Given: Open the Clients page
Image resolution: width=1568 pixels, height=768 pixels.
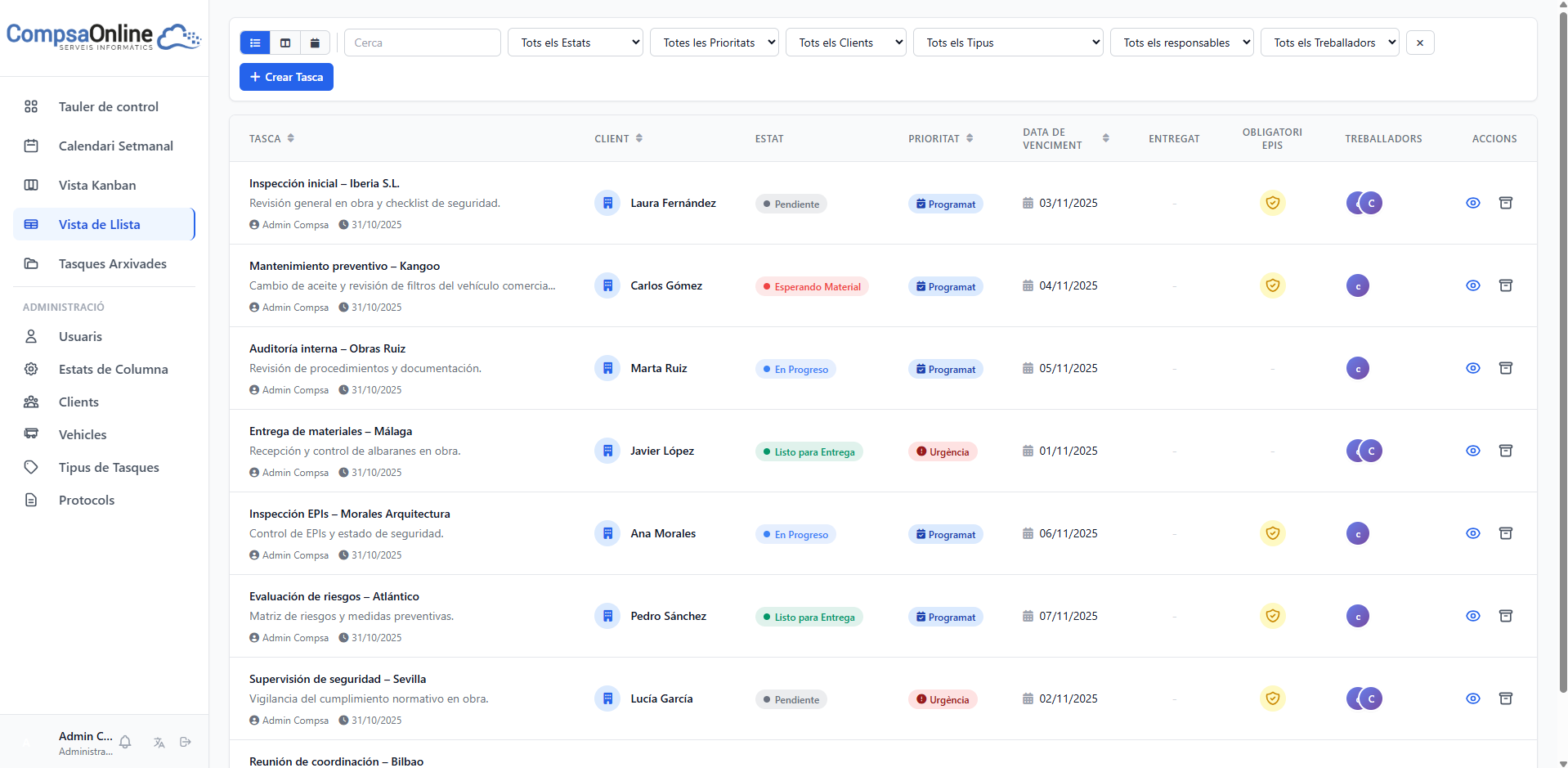Looking at the screenshot, I should (x=104, y=402).
